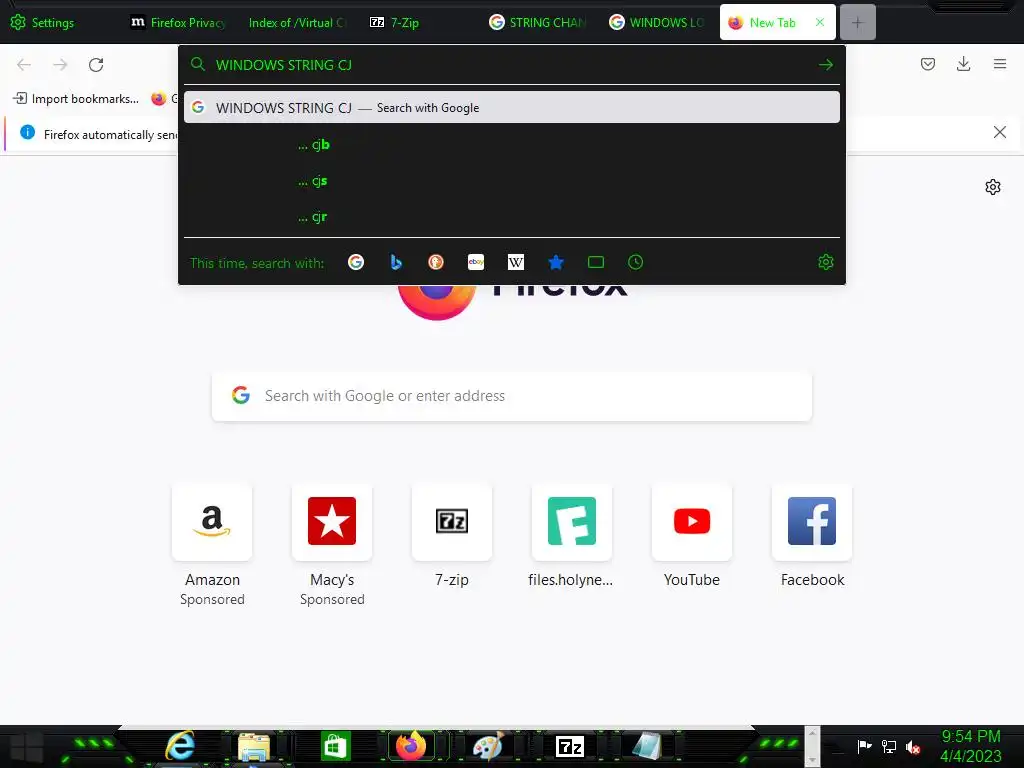Open 7-Zip from taskbar
The width and height of the screenshot is (1024, 768).
pos(569,746)
